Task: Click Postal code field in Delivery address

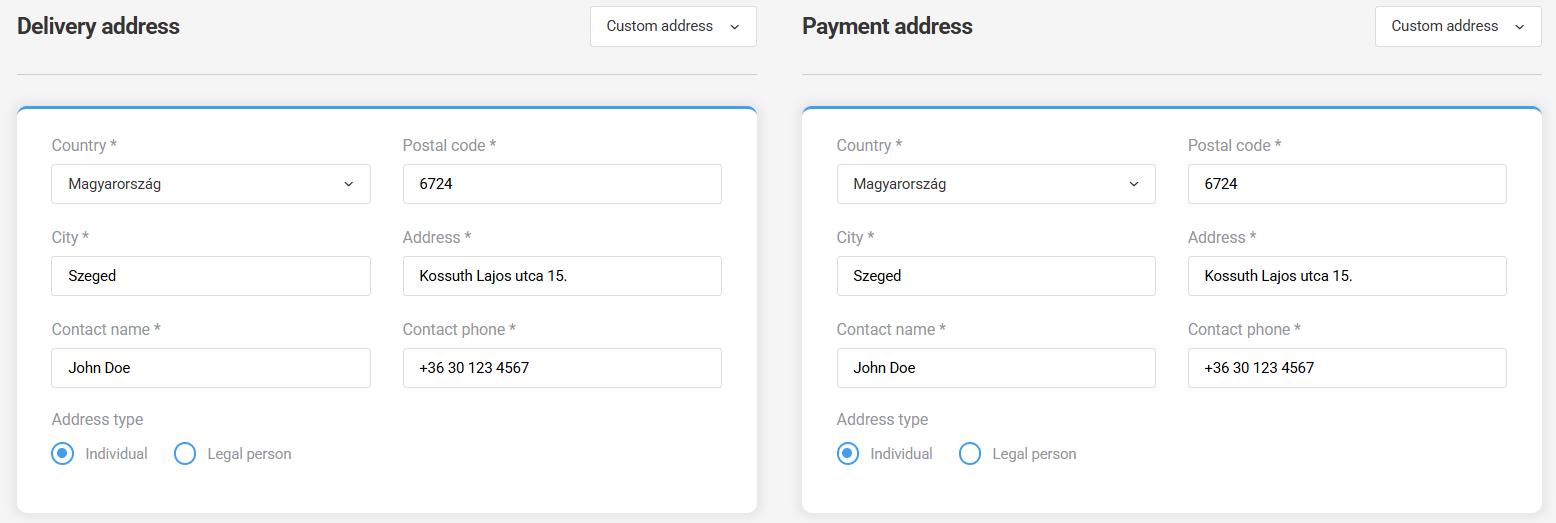Action: click(x=562, y=184)
